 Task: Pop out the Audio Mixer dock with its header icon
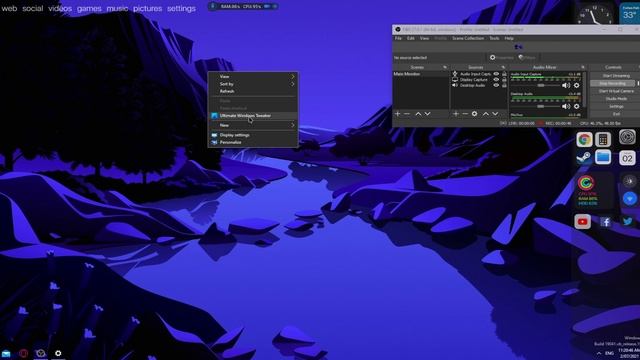[582, 67]
